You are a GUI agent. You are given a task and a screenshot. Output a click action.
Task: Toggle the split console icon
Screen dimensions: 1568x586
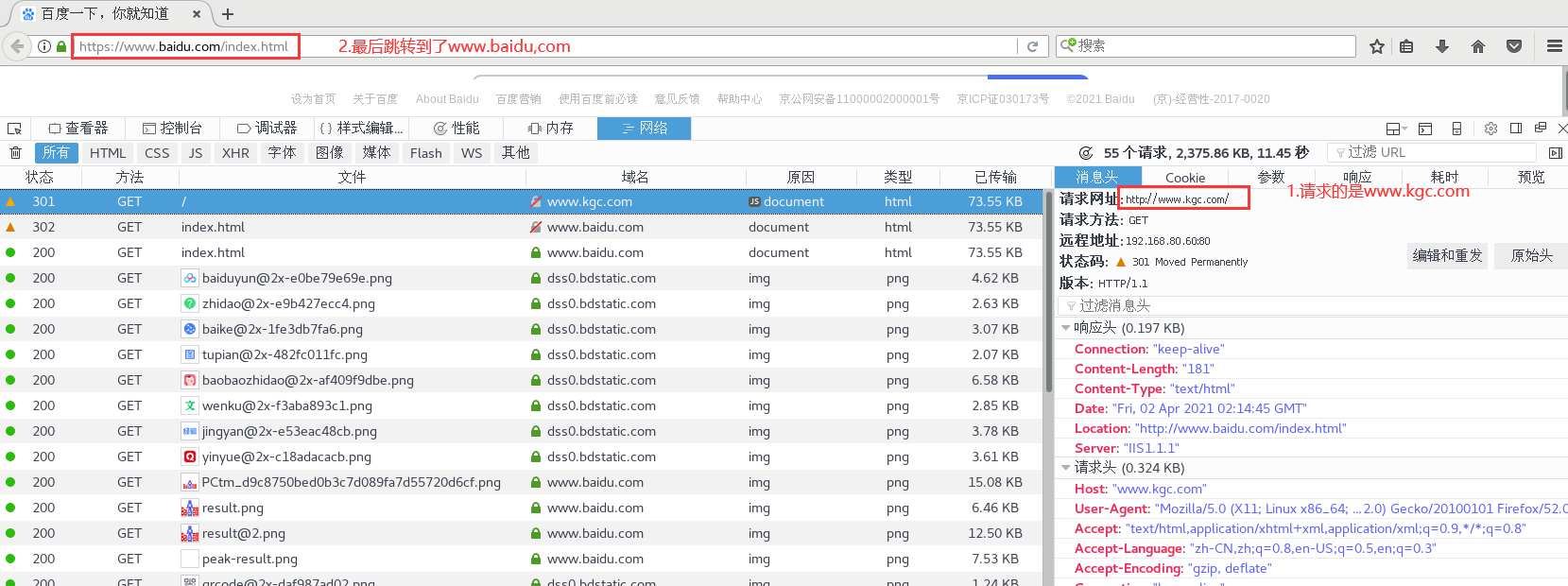click(1425, 129)
